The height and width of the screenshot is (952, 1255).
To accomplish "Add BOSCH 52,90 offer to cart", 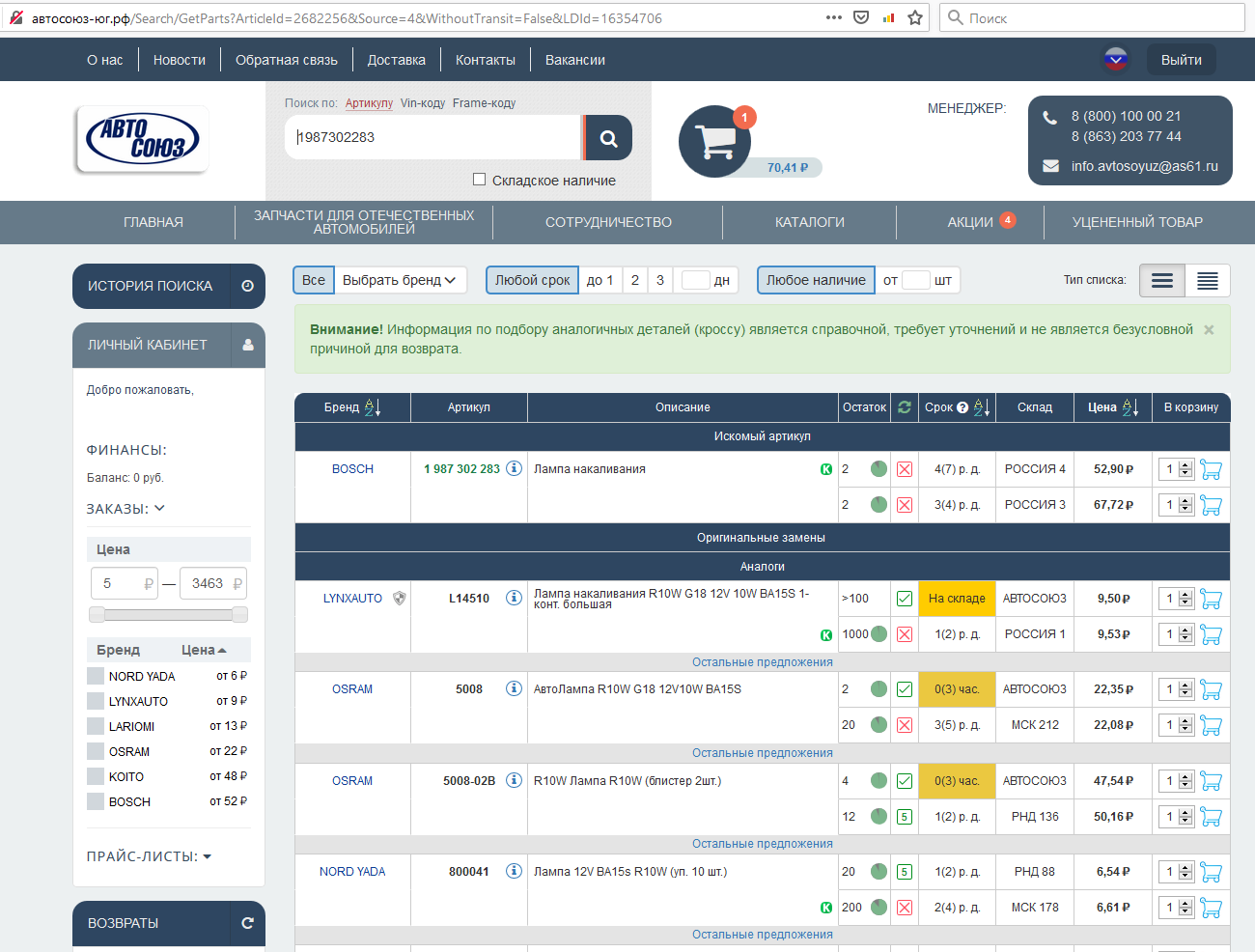I will (1211, 469).
